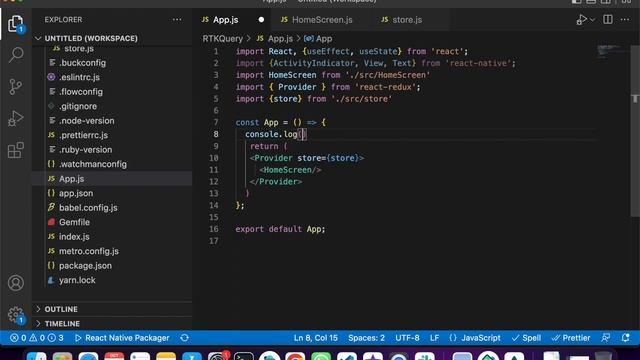The image size is (640, 360).
Task: Click Prettier status bar item
Action: (571, 338)
